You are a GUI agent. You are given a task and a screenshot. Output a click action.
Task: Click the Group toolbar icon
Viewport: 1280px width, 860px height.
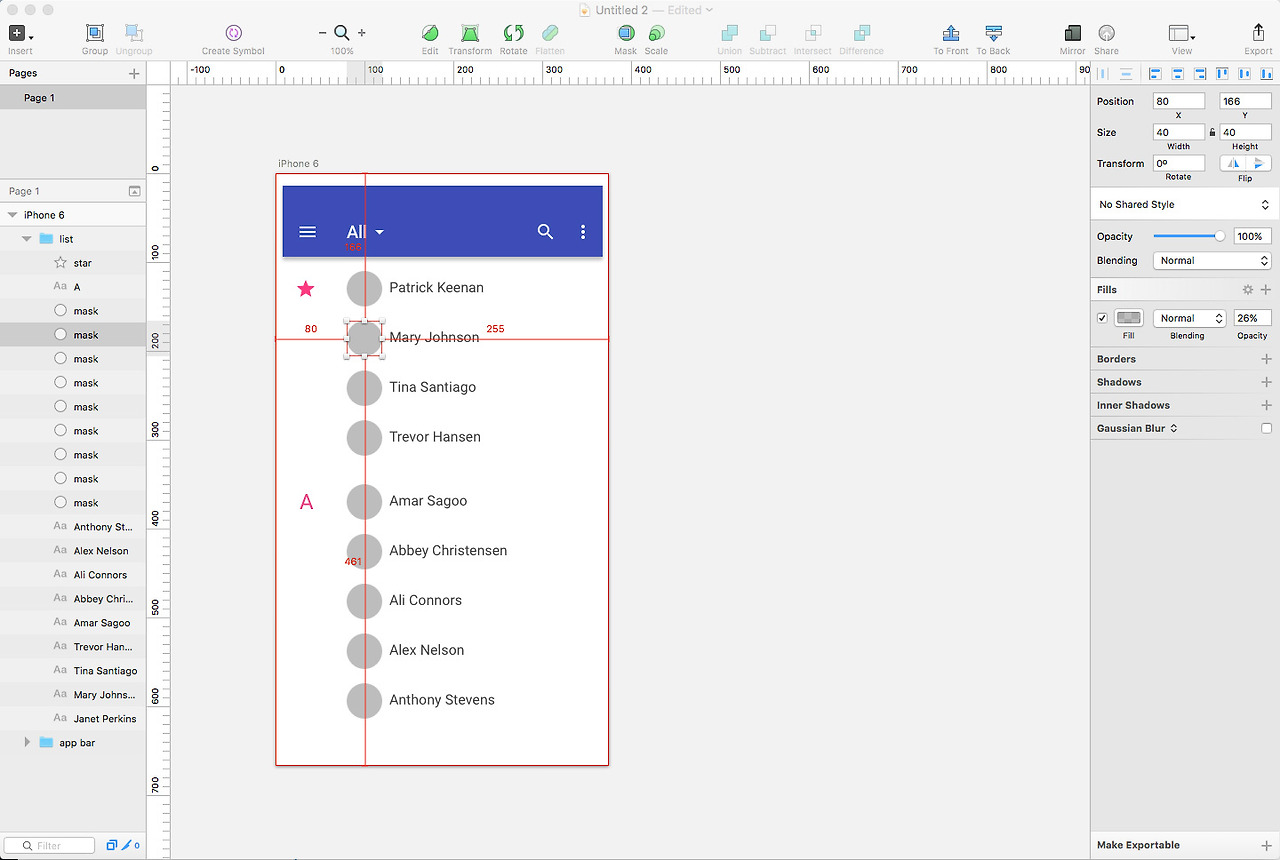point(95,33)
